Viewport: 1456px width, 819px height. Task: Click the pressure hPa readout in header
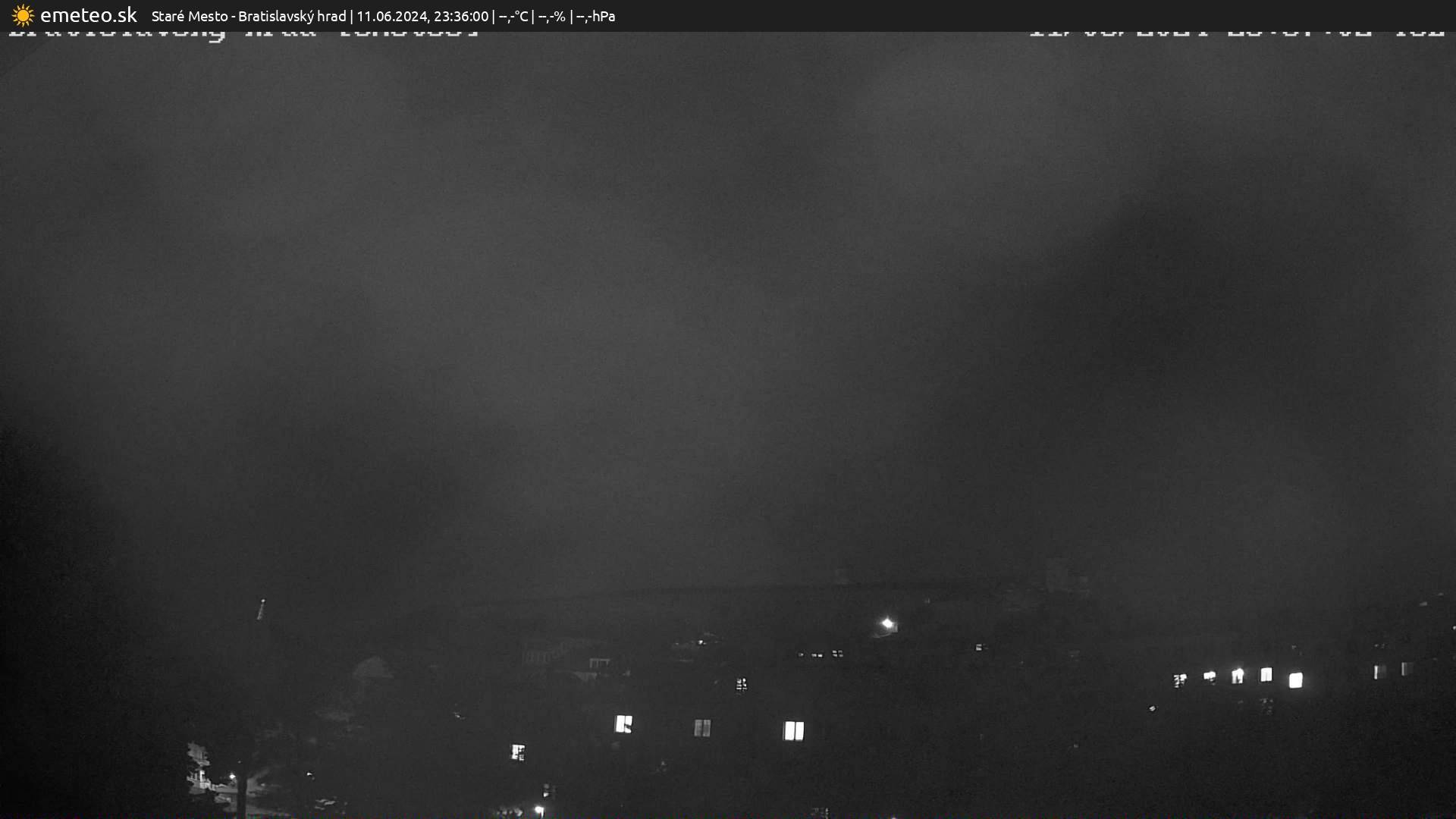(x=595, y=17)
